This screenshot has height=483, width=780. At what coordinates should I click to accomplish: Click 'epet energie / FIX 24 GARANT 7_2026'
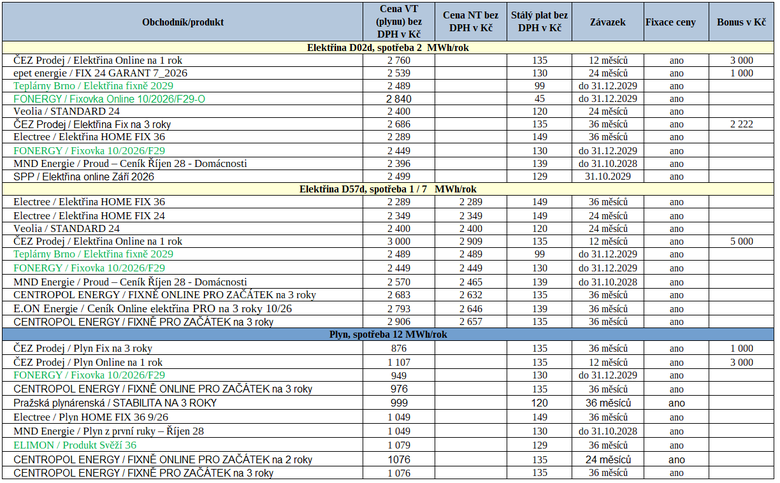(x=100, y=73)
